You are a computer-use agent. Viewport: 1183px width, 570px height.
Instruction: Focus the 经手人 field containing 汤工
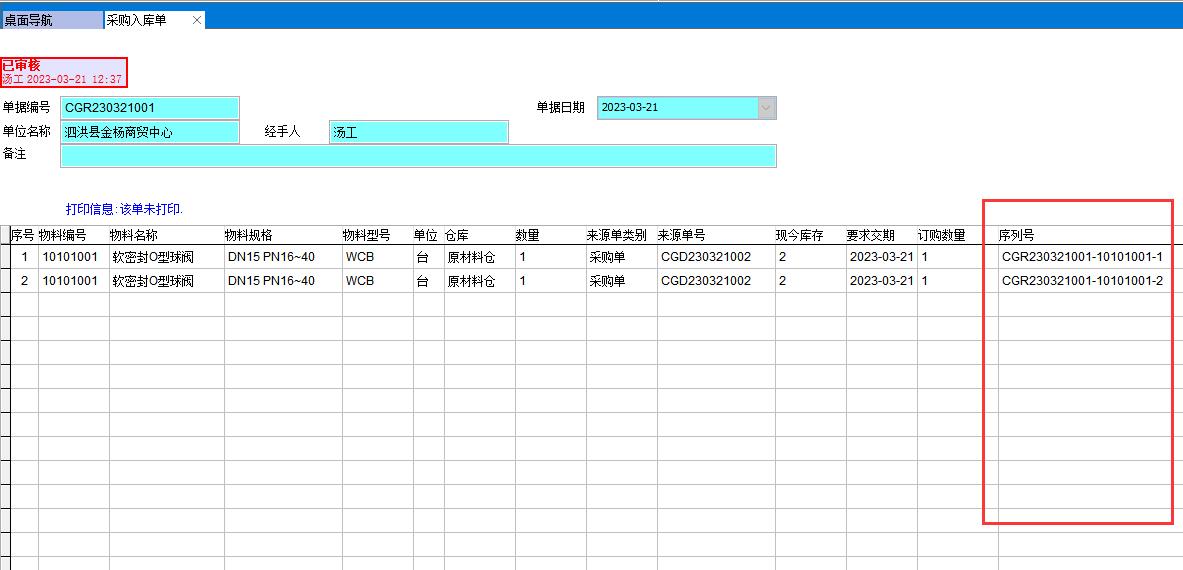(x=418, y=132)
